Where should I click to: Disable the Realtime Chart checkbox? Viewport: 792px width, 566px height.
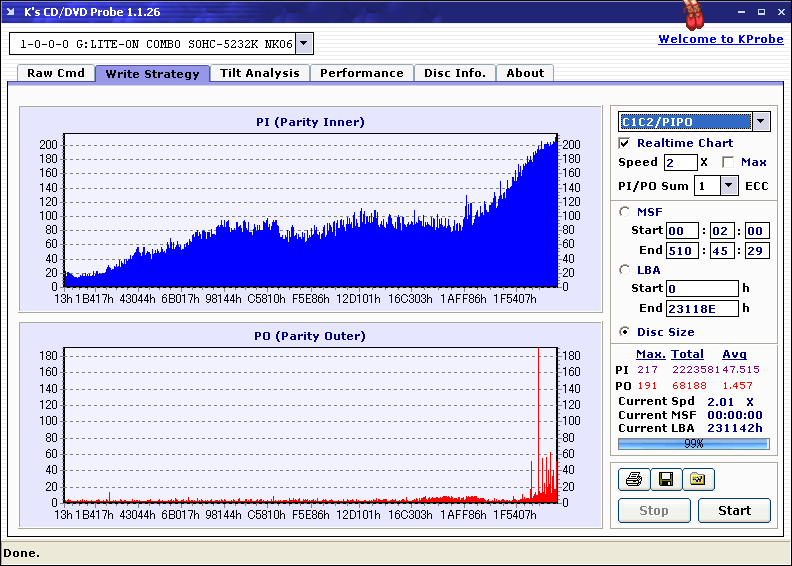click(625, 143)
